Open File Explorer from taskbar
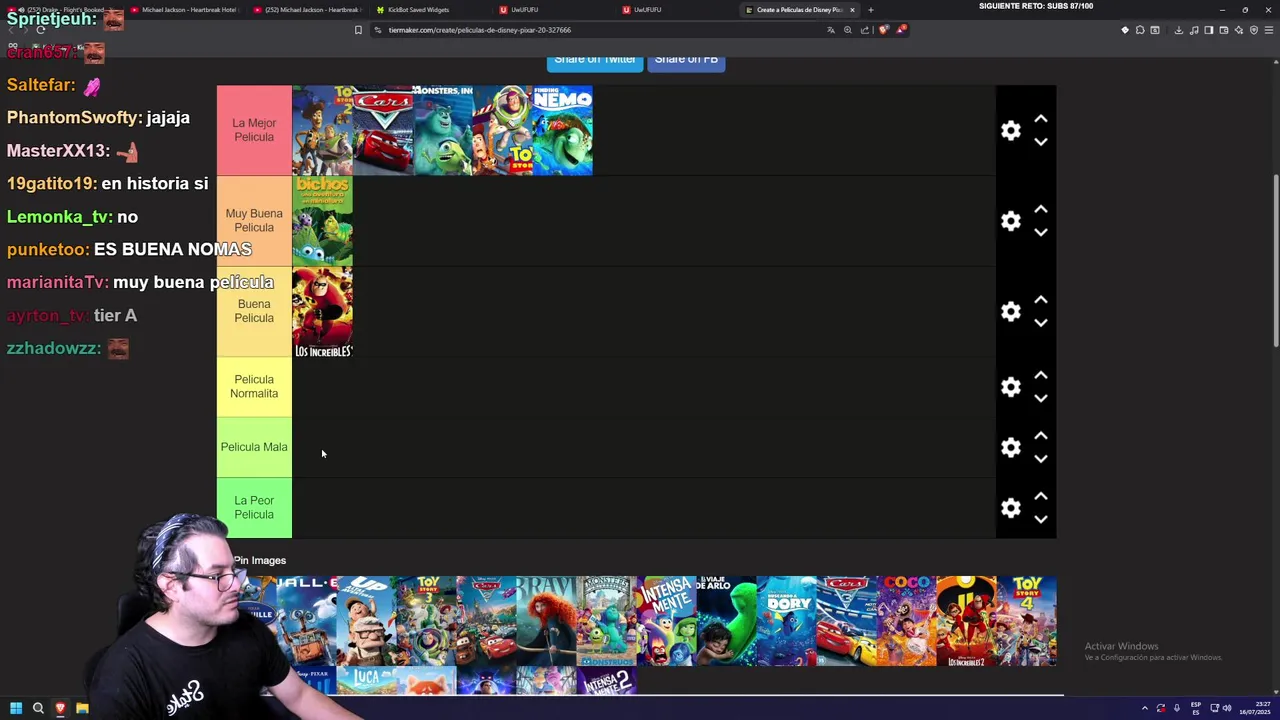The width and height of the screenshot is (1280, 720). pyautogui.click(x=82, y=708)
